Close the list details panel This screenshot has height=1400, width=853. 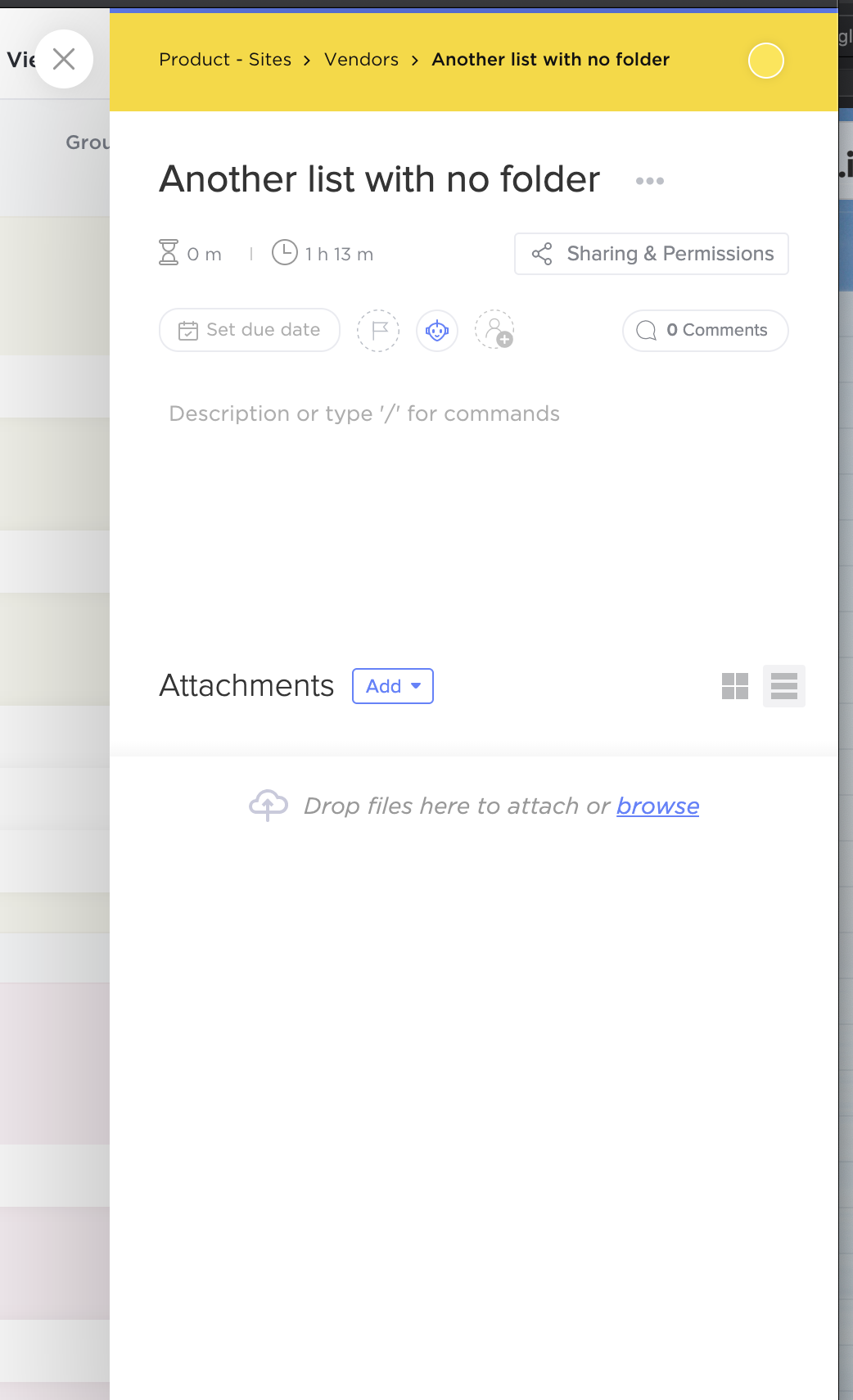click(x=64, y=59)
